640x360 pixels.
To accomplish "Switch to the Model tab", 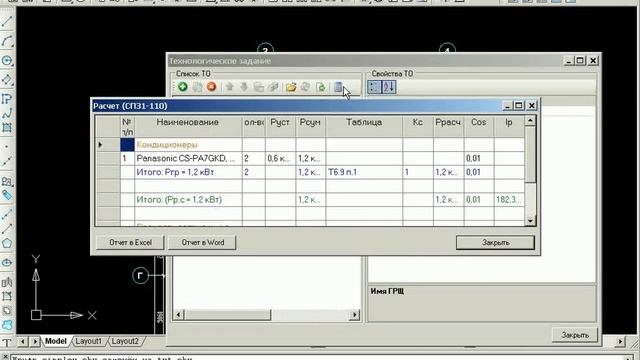I will coord(56,341).
